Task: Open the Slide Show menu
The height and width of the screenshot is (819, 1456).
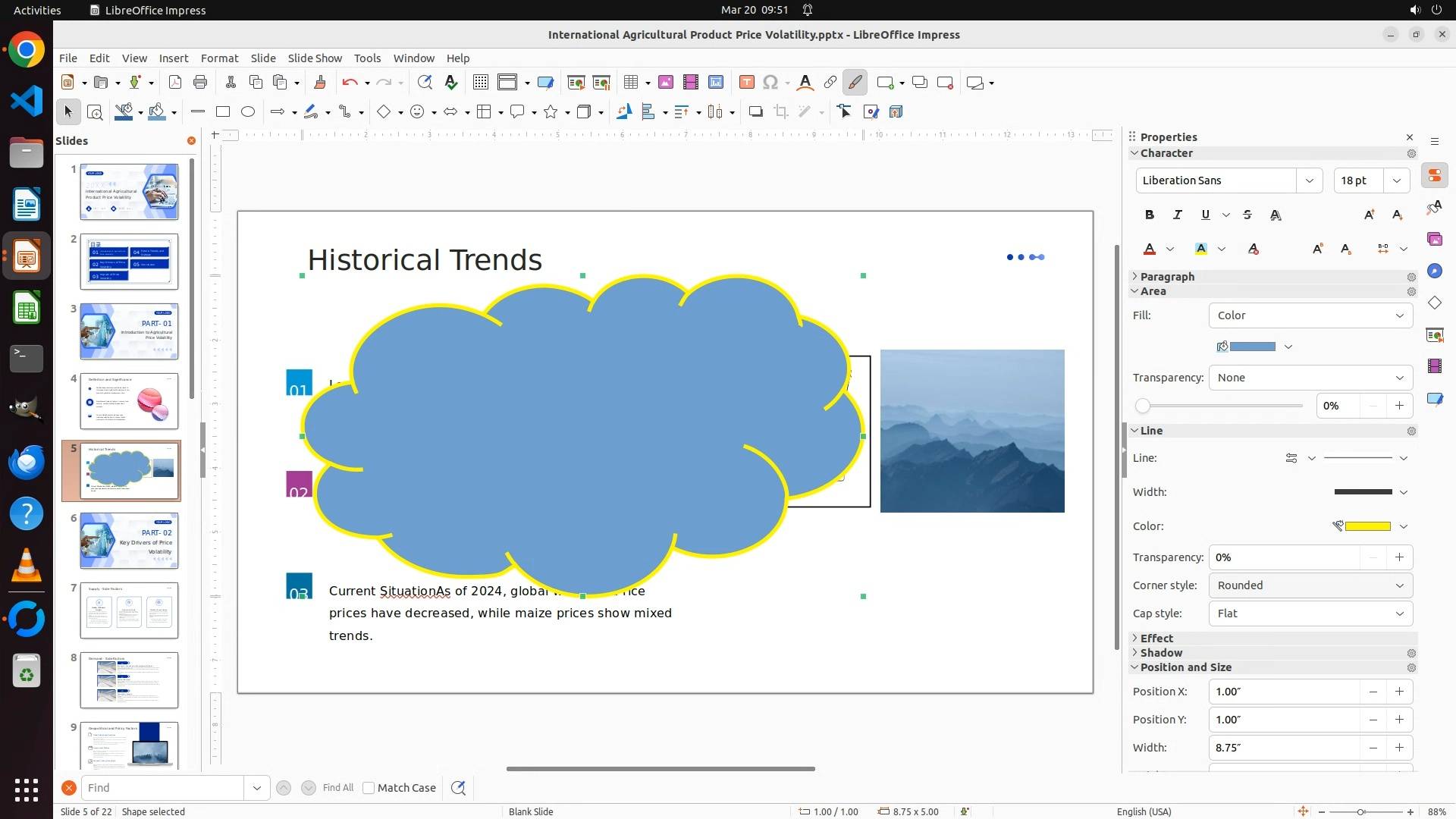Action: coord(315,58)
